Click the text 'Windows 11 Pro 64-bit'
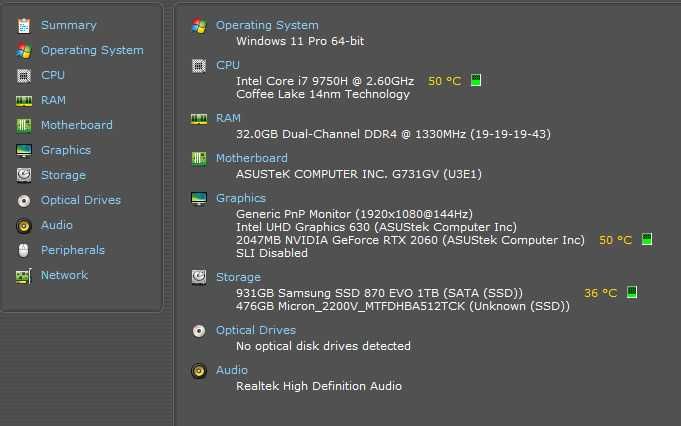Screen dimensions: 681x426 click(300, 41)
